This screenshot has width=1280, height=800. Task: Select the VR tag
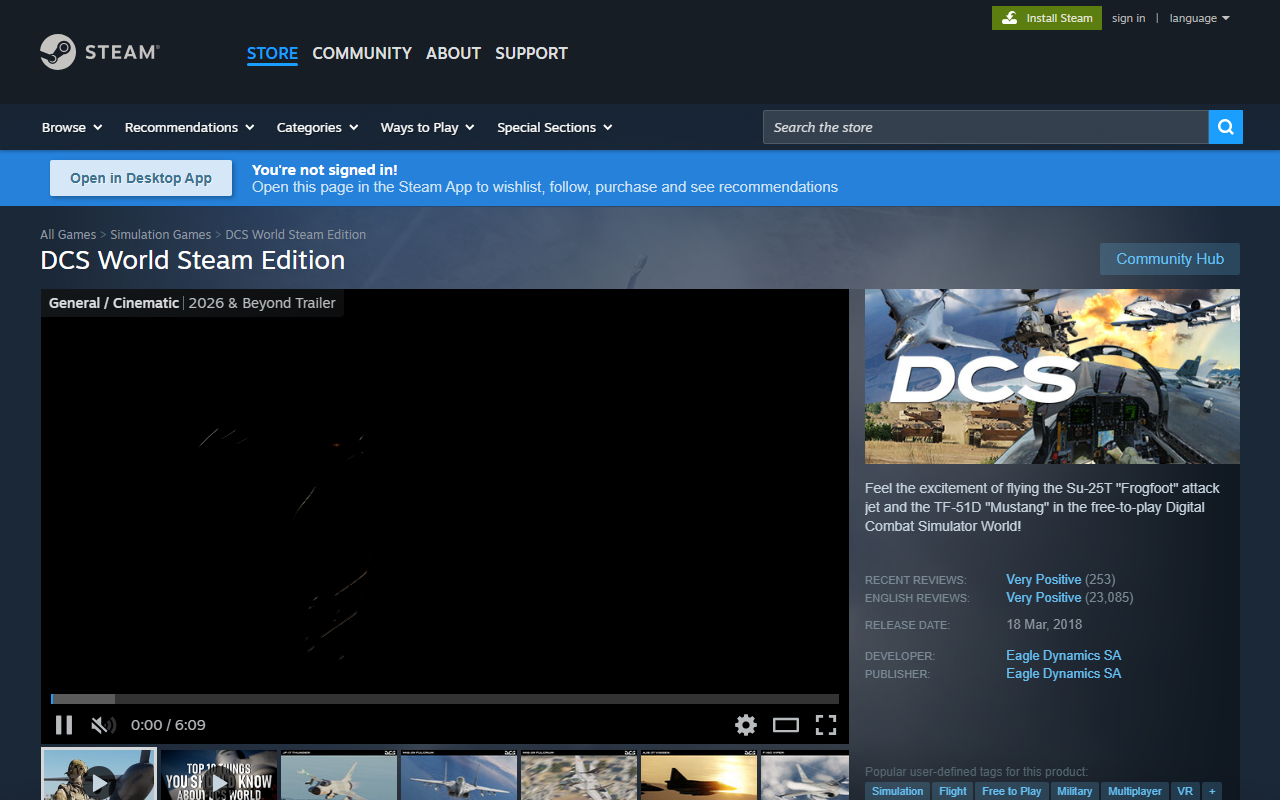(x=1185, y=791)
